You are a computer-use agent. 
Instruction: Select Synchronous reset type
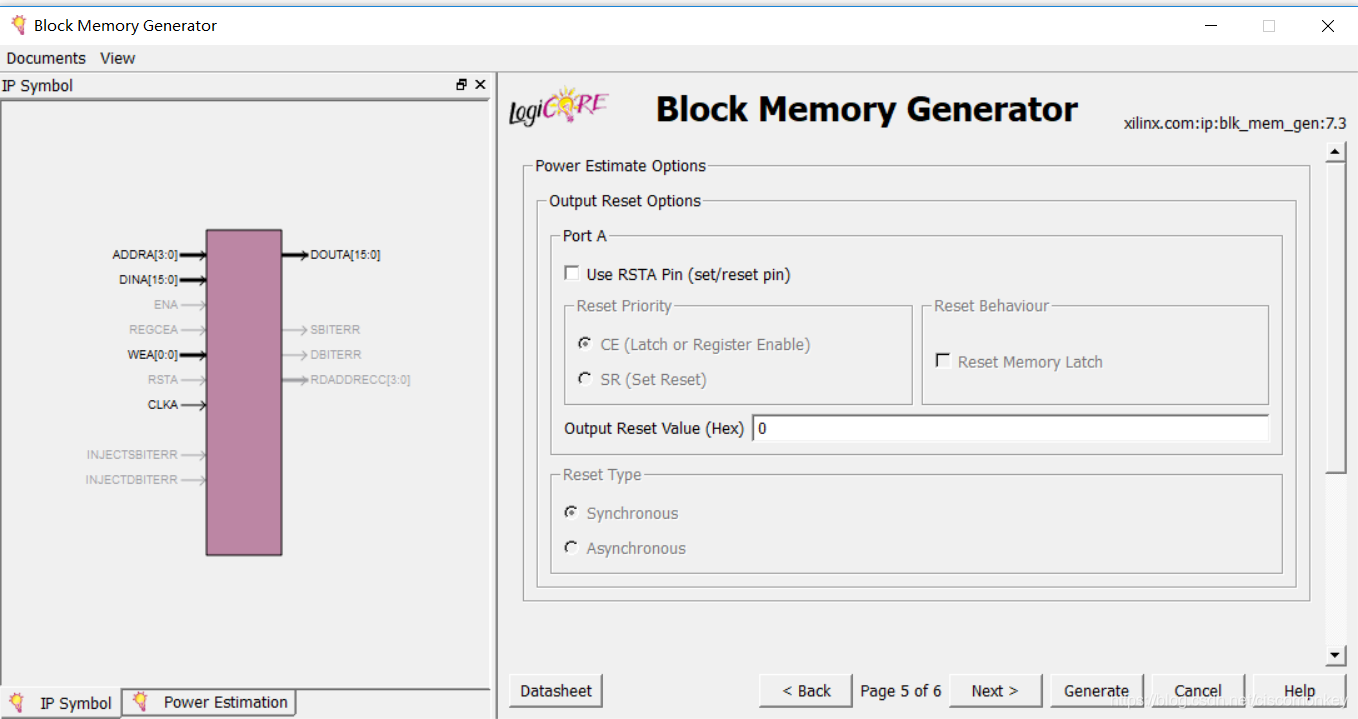(571, 512)
